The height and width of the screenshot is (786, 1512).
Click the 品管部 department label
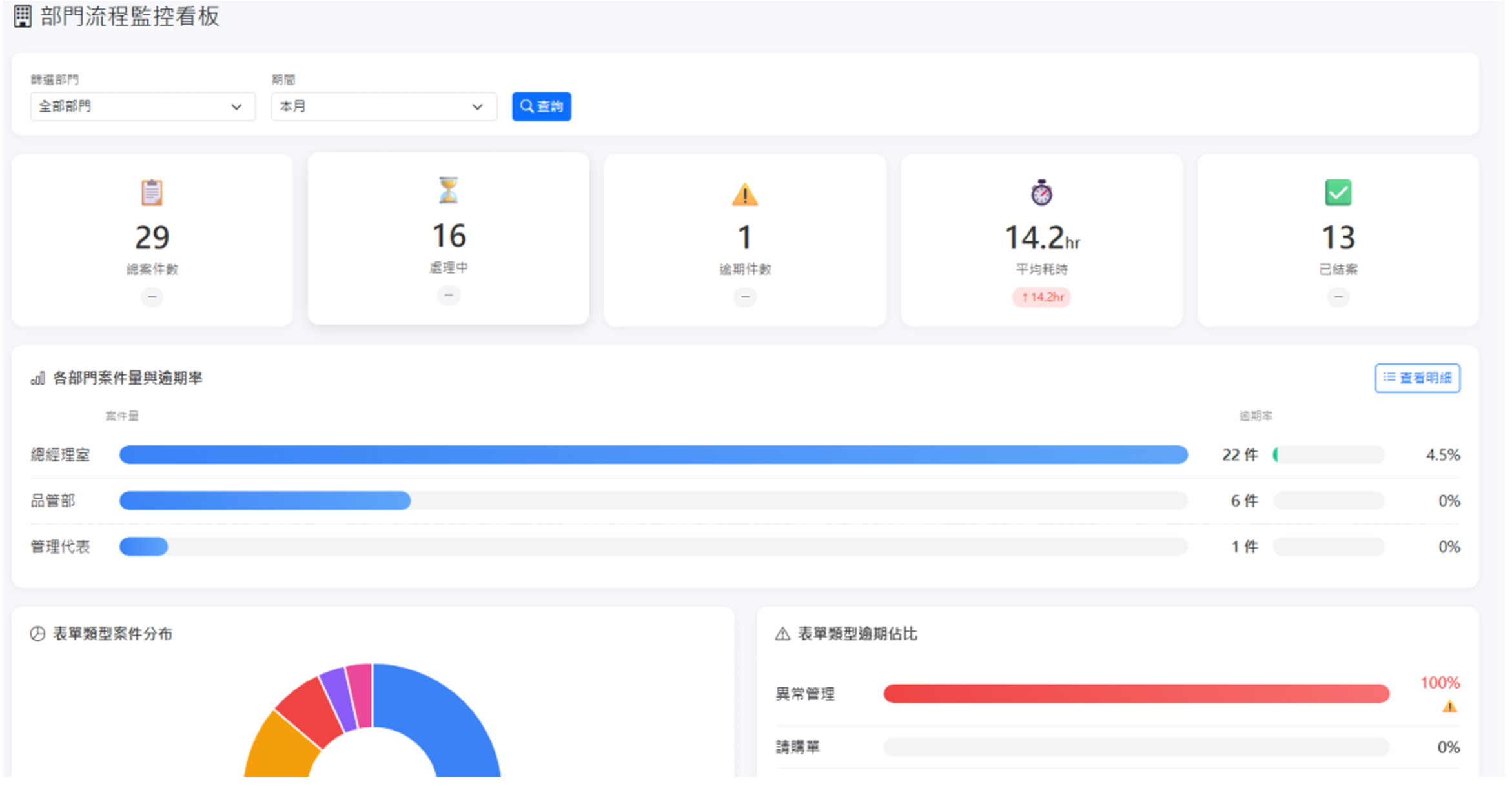click(53, 501)
